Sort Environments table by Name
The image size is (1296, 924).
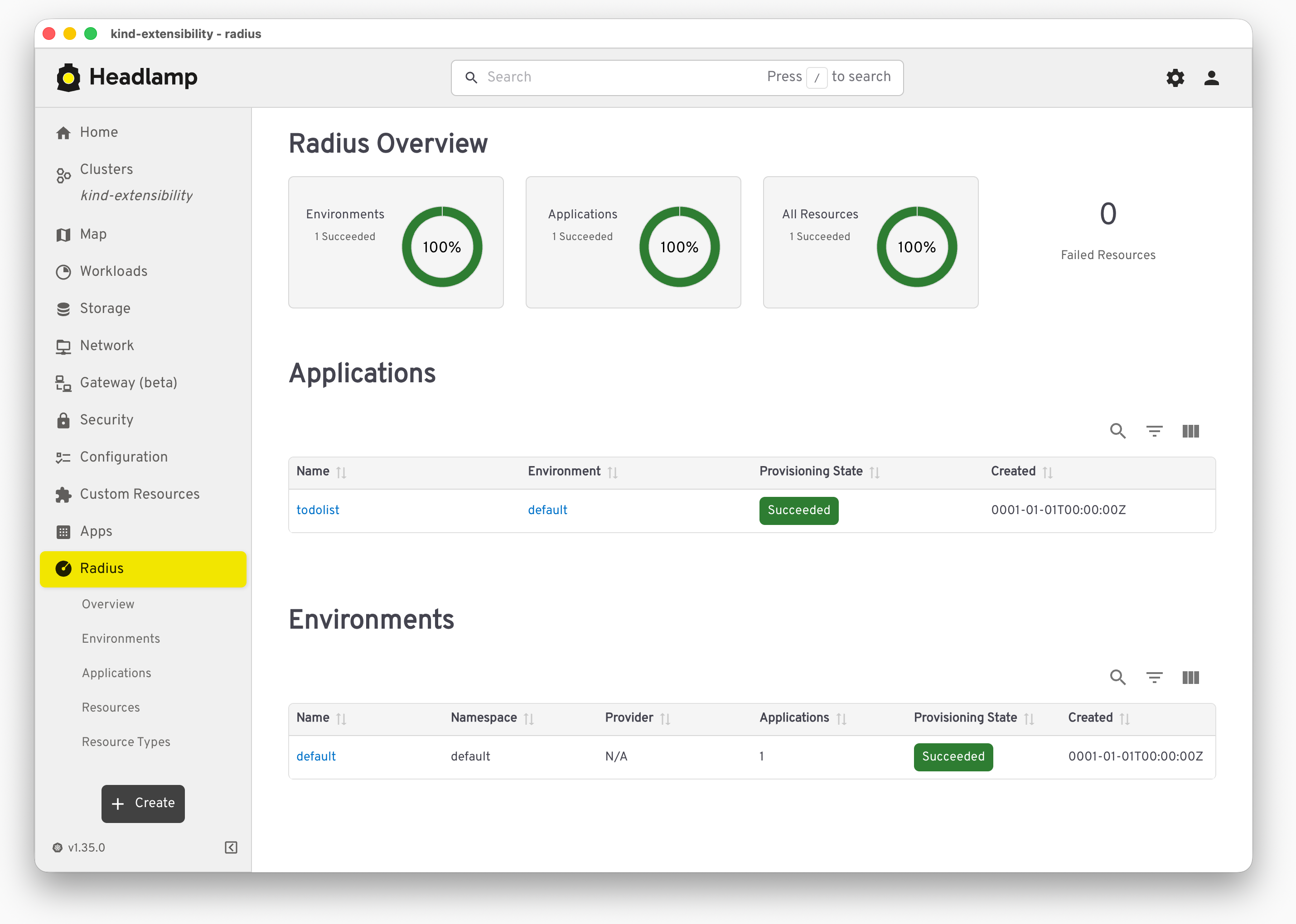342,719
